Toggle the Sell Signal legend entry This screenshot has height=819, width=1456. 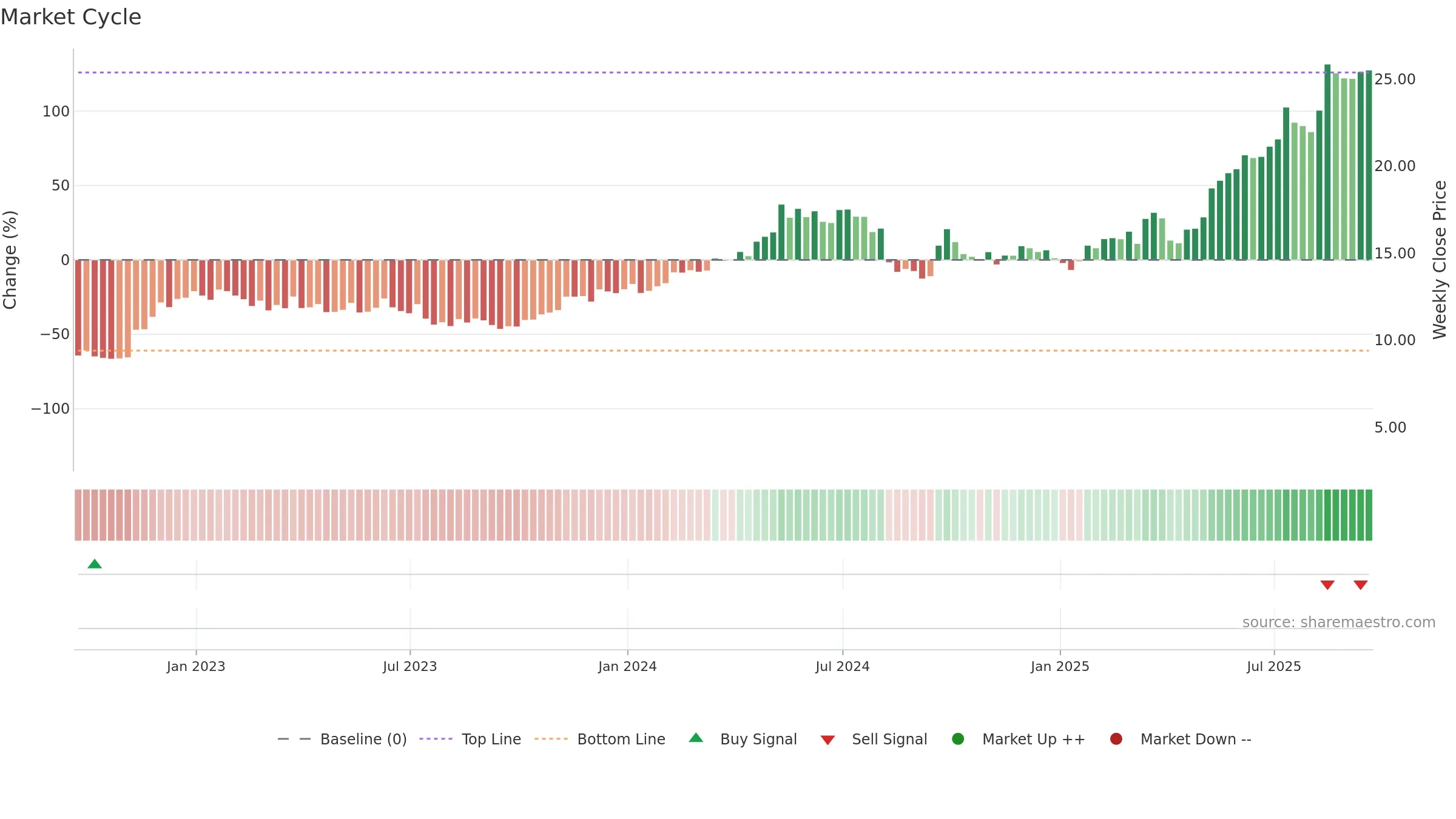pos(874,739)
